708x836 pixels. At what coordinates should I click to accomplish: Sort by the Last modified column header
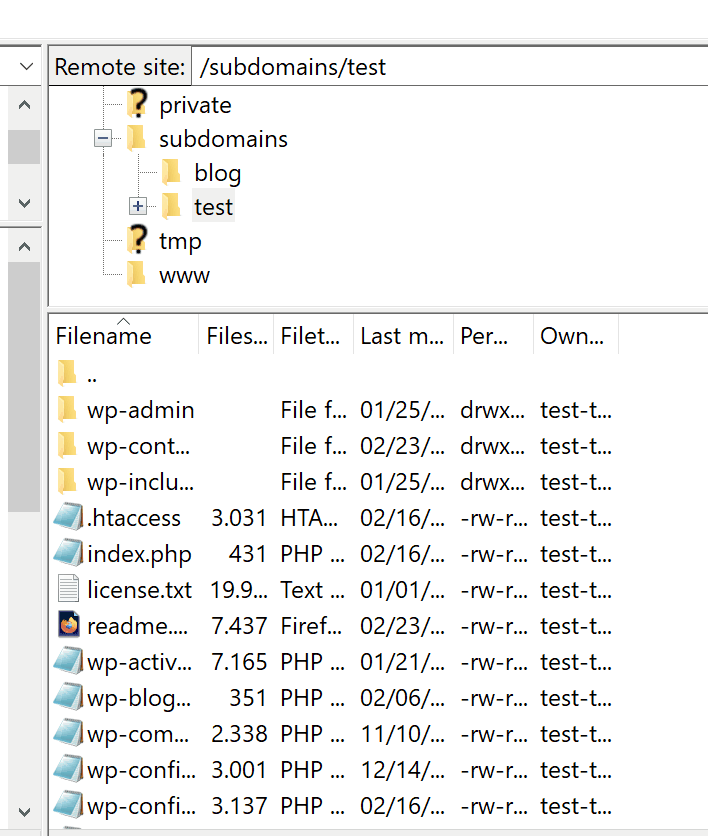pos(404,336)
